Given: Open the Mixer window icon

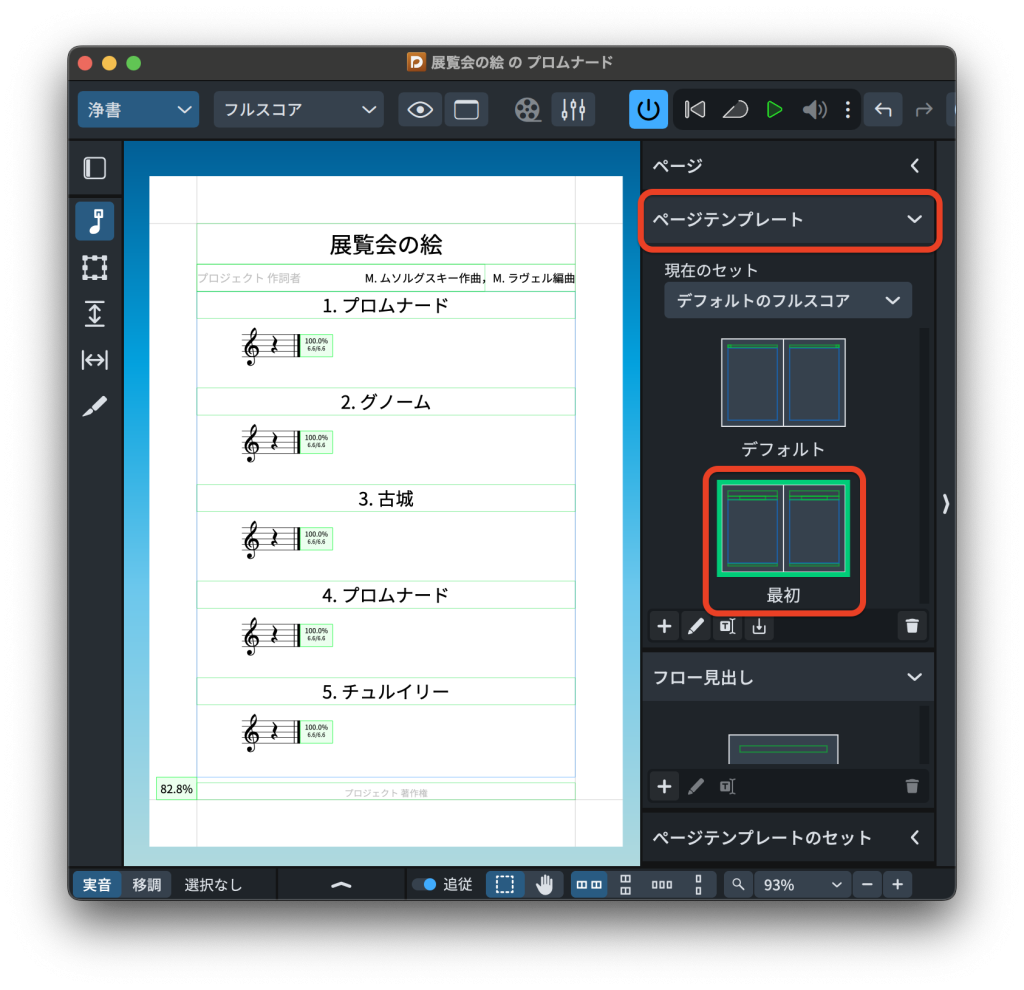Looking at the screenshot, I should click(x=573, y=110).
